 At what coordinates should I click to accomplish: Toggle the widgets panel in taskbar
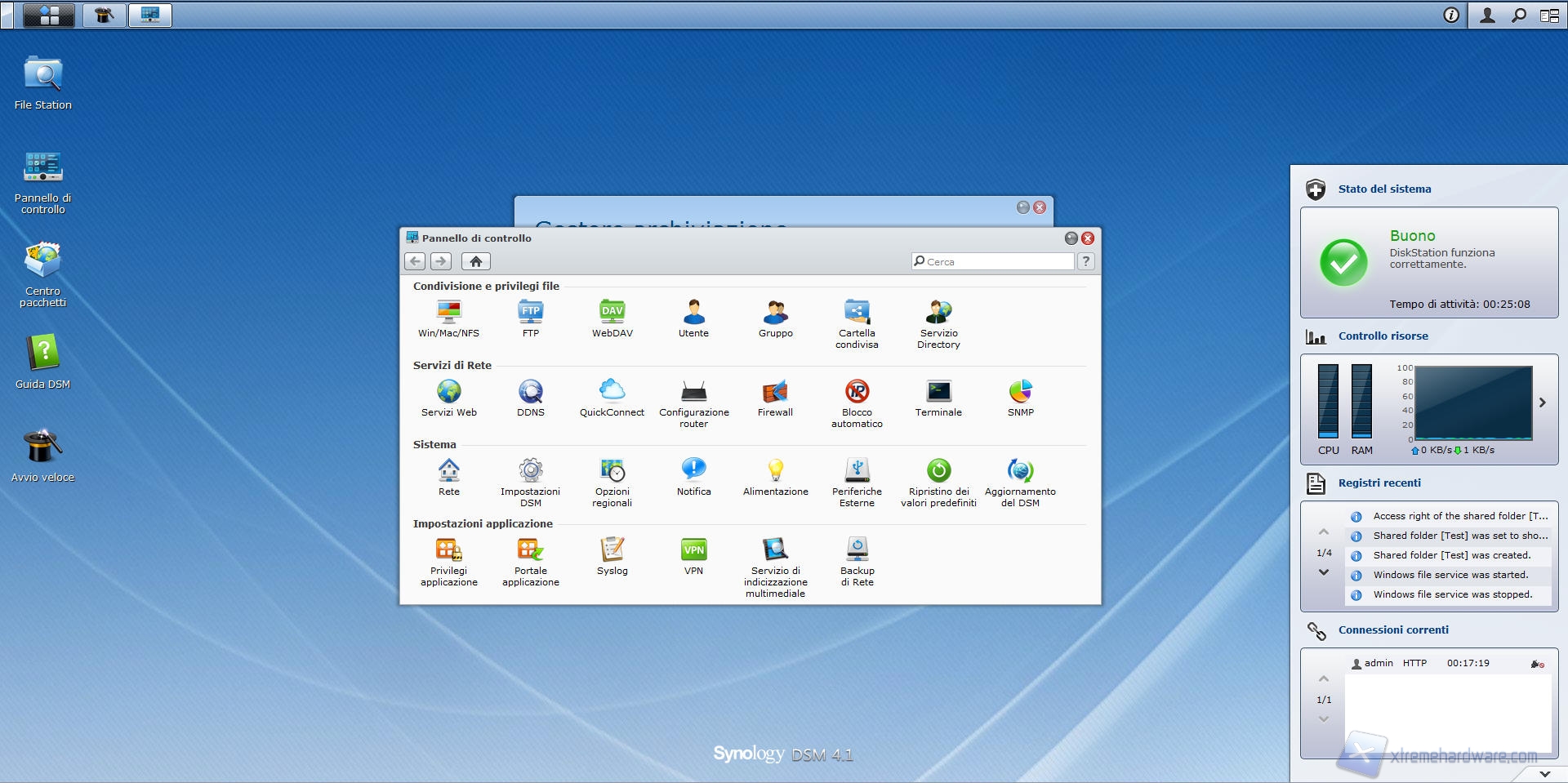pos(1549,15)
